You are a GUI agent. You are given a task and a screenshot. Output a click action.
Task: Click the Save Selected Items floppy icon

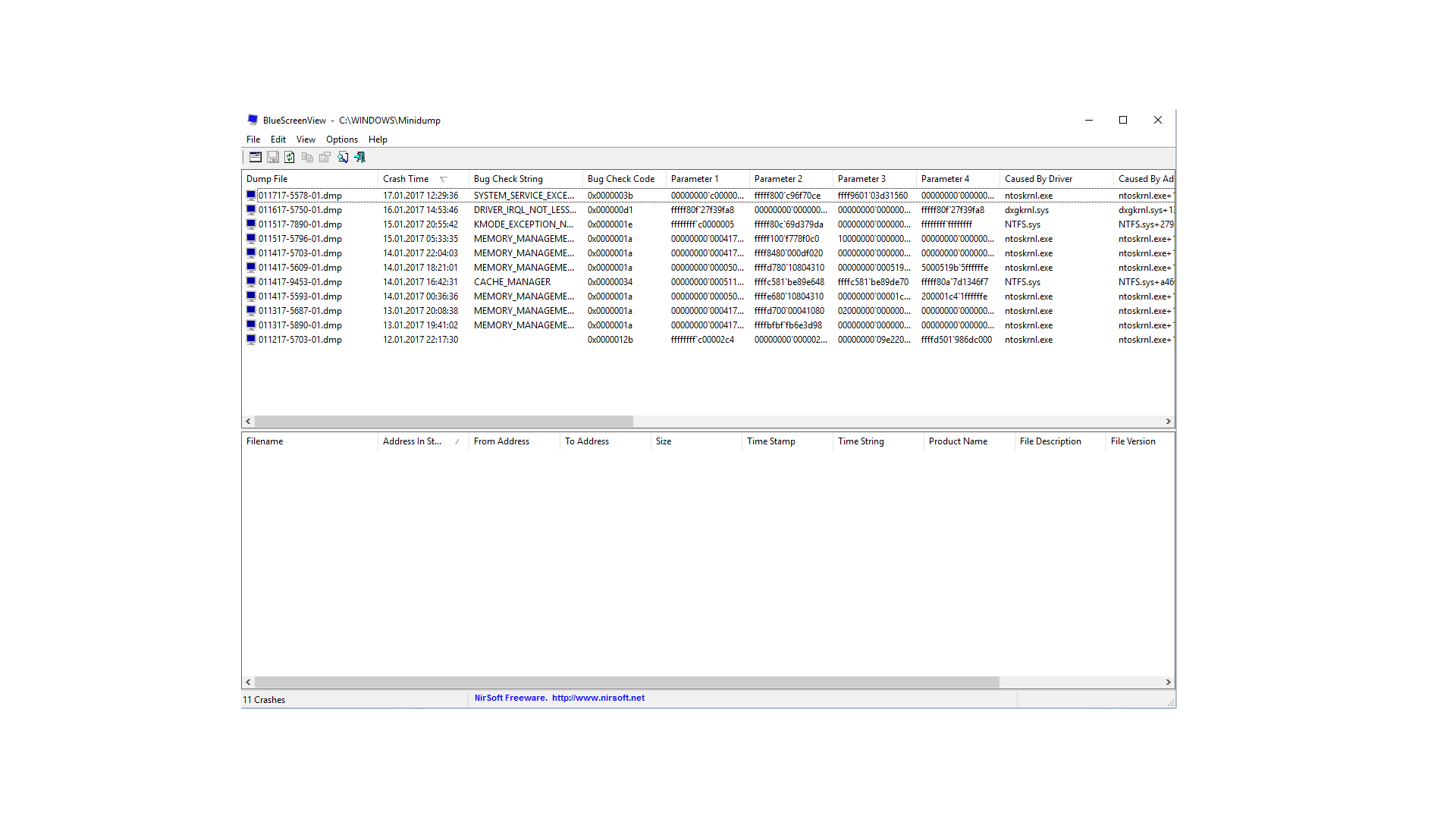click(273, 157)
